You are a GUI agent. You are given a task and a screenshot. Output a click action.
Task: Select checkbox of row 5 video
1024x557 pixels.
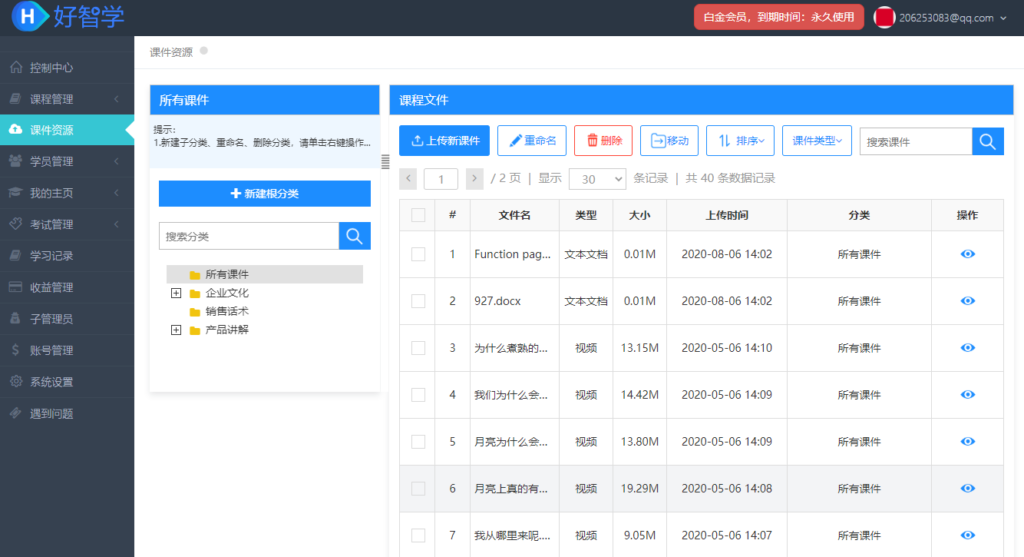pos(418,441)
